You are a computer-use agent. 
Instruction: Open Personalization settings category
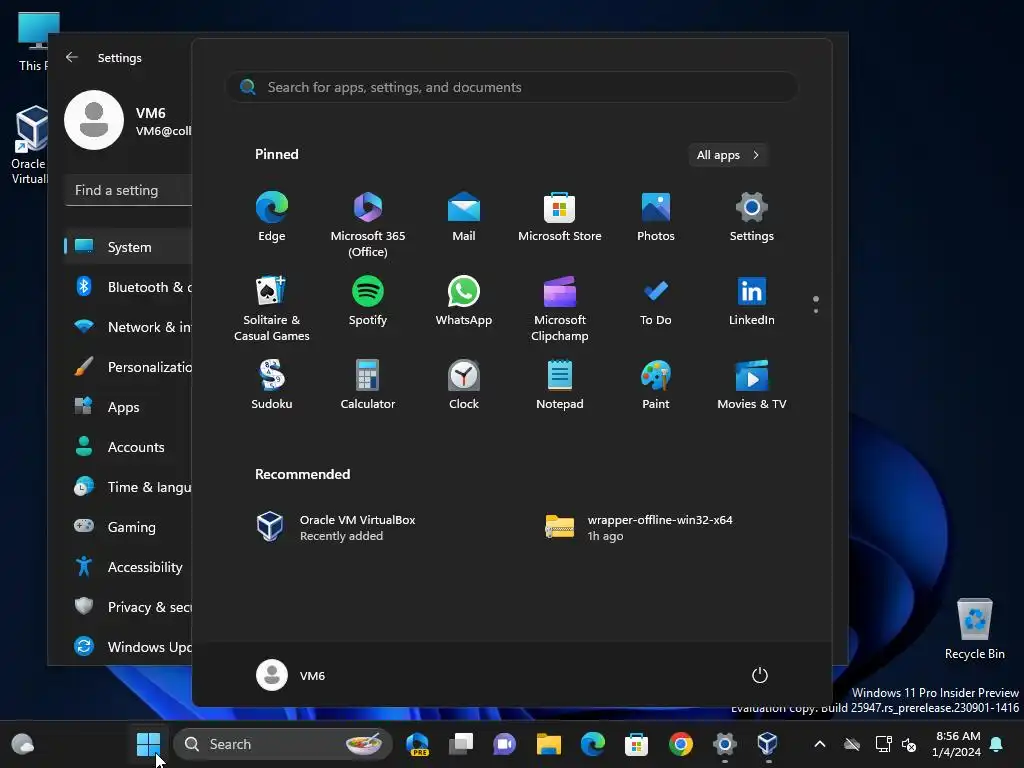point(129,367)
